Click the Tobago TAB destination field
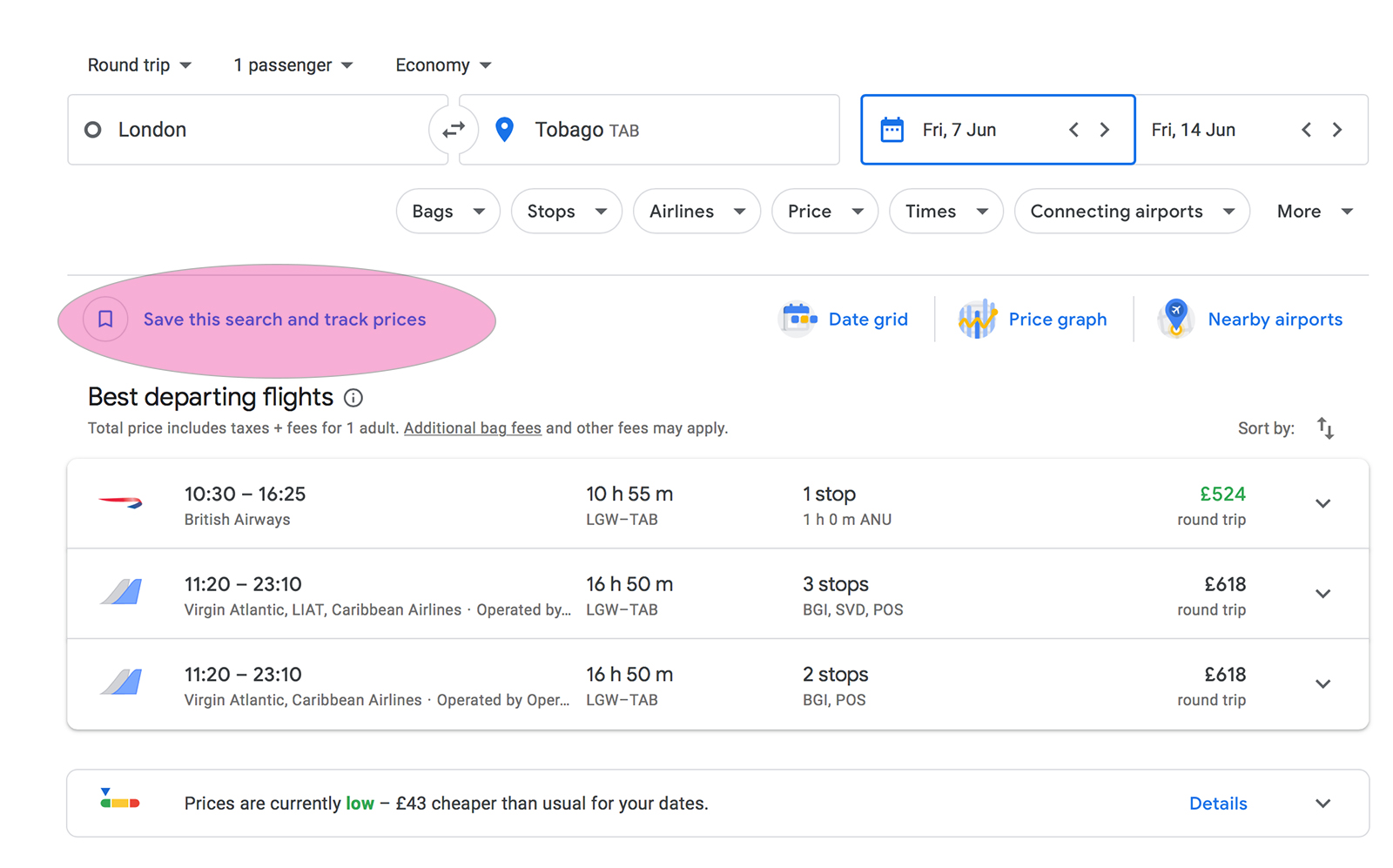 point(649,130)
